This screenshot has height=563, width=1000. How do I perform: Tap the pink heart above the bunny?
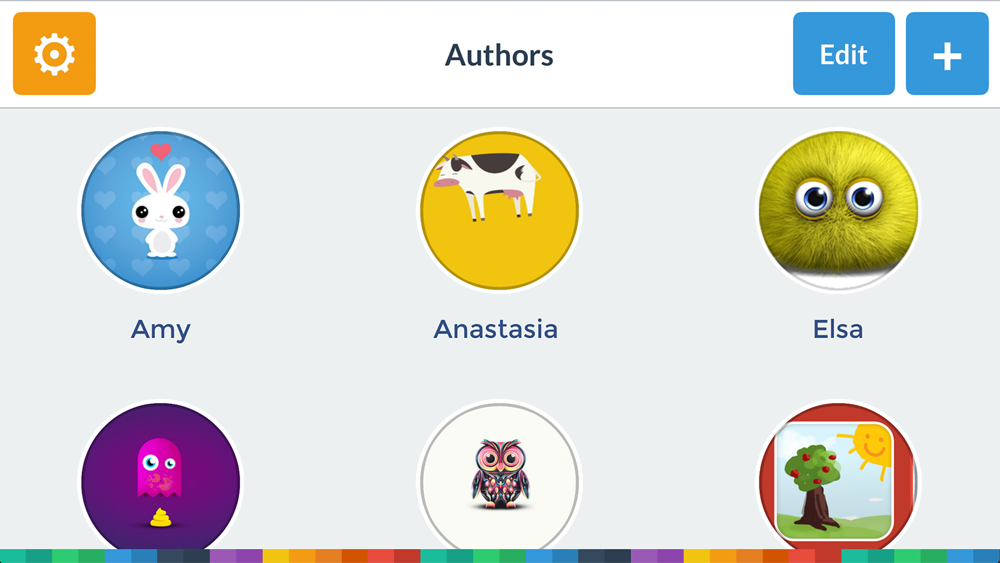coord(160,152)
